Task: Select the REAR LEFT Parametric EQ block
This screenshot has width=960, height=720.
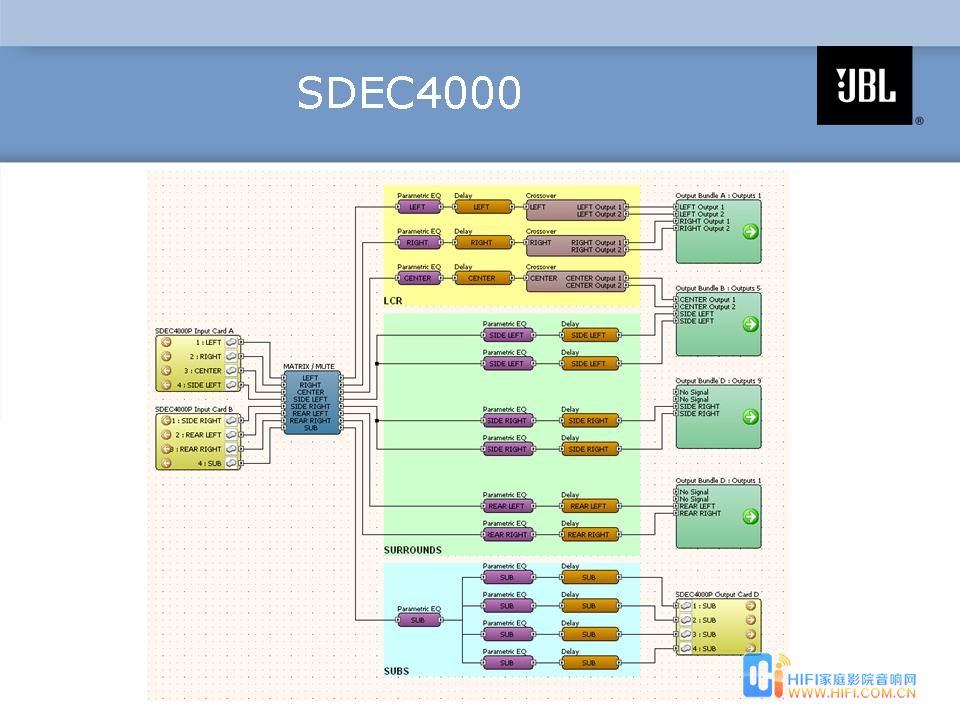Action: [506, 506]
